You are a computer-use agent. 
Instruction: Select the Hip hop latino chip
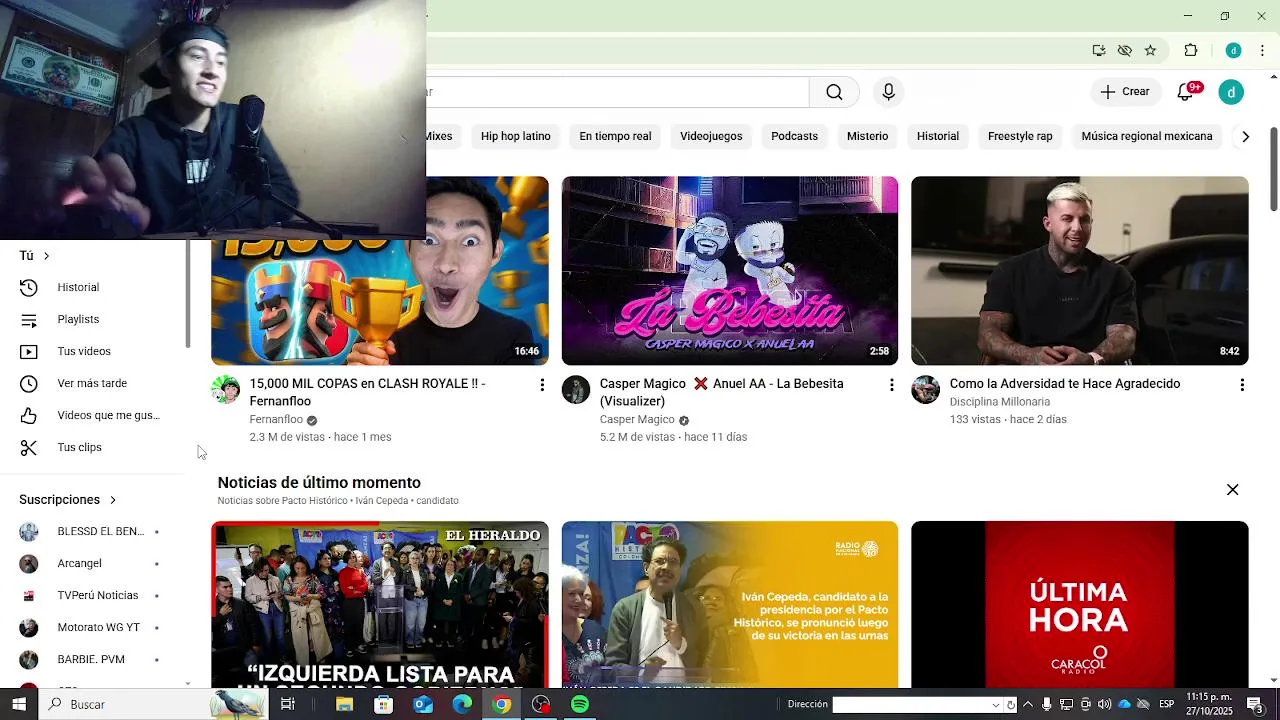tap(516, 136)
